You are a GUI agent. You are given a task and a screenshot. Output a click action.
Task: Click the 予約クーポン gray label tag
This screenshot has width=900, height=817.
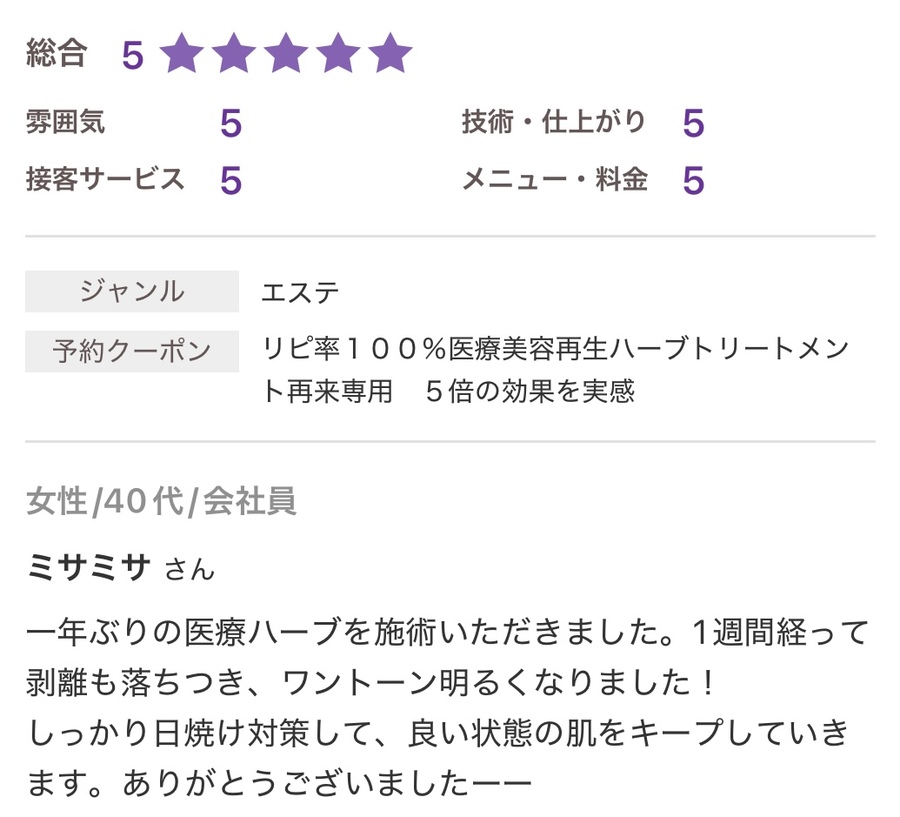pyautogui.click(x=132, y=351)
